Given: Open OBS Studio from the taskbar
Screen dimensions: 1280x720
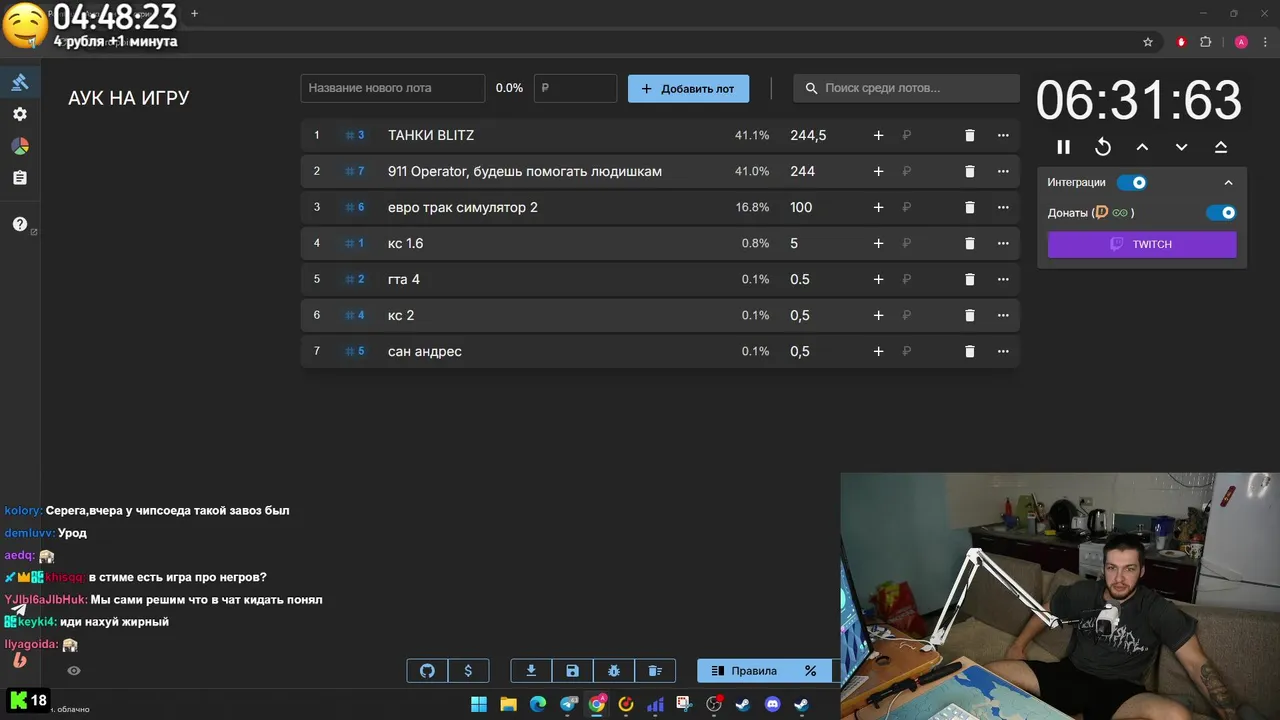Looking at the screenshot, I should pyautogui.click(x=713, y=704).
